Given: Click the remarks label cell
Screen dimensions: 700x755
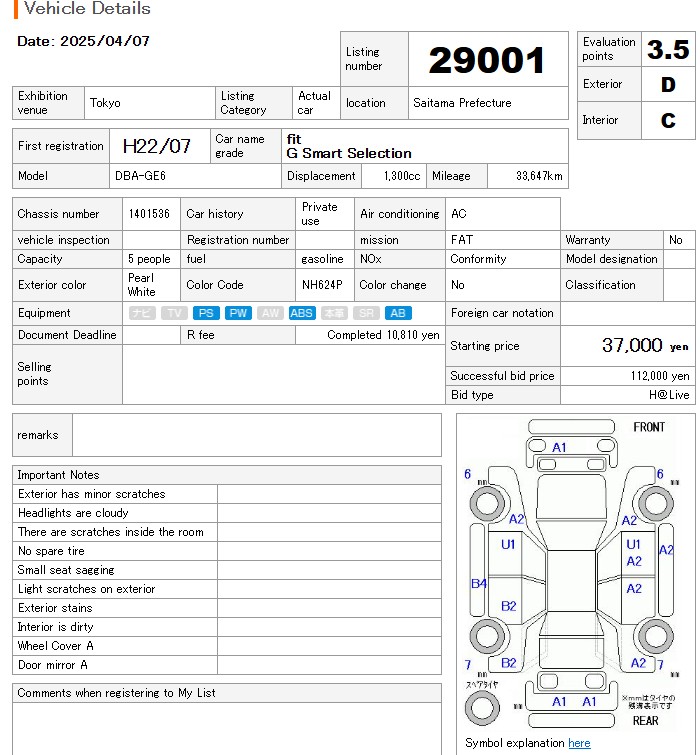Looking at the screenshot, I should (42, 435).
